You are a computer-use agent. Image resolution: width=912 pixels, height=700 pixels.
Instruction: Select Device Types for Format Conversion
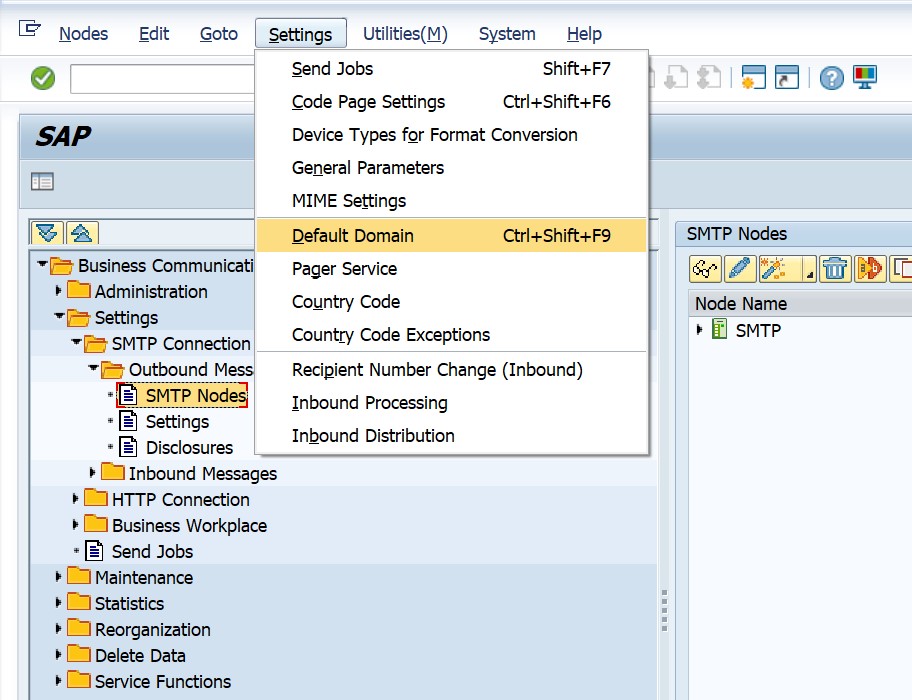(451, 135)
